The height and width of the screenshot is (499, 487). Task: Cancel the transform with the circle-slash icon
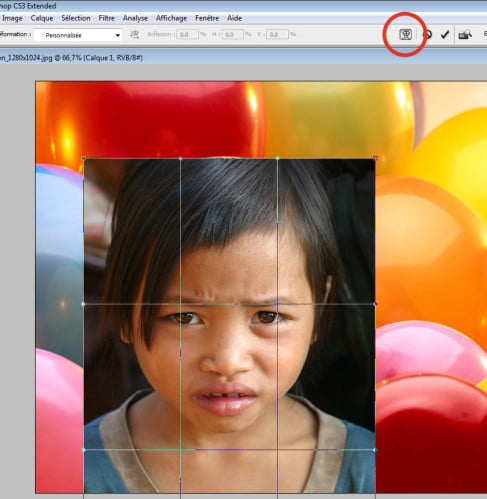coord(428,34)
